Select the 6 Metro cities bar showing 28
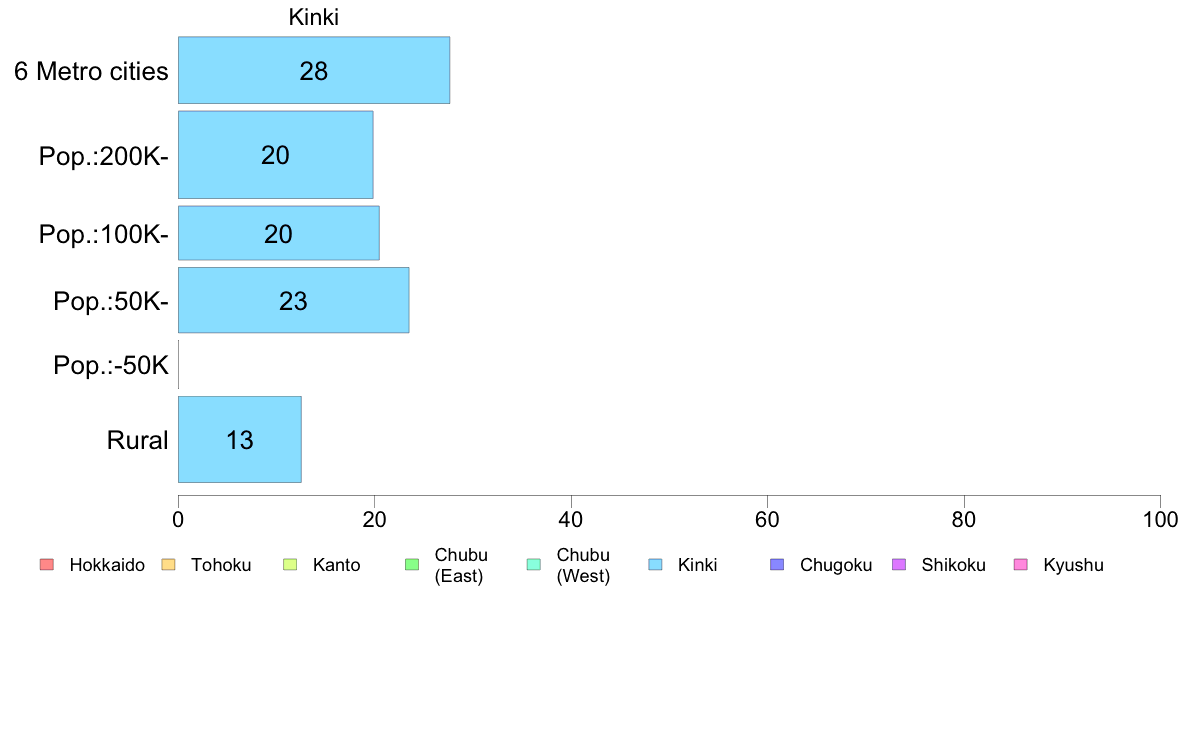Screen dimensions: 1188x736 [314, 70]
